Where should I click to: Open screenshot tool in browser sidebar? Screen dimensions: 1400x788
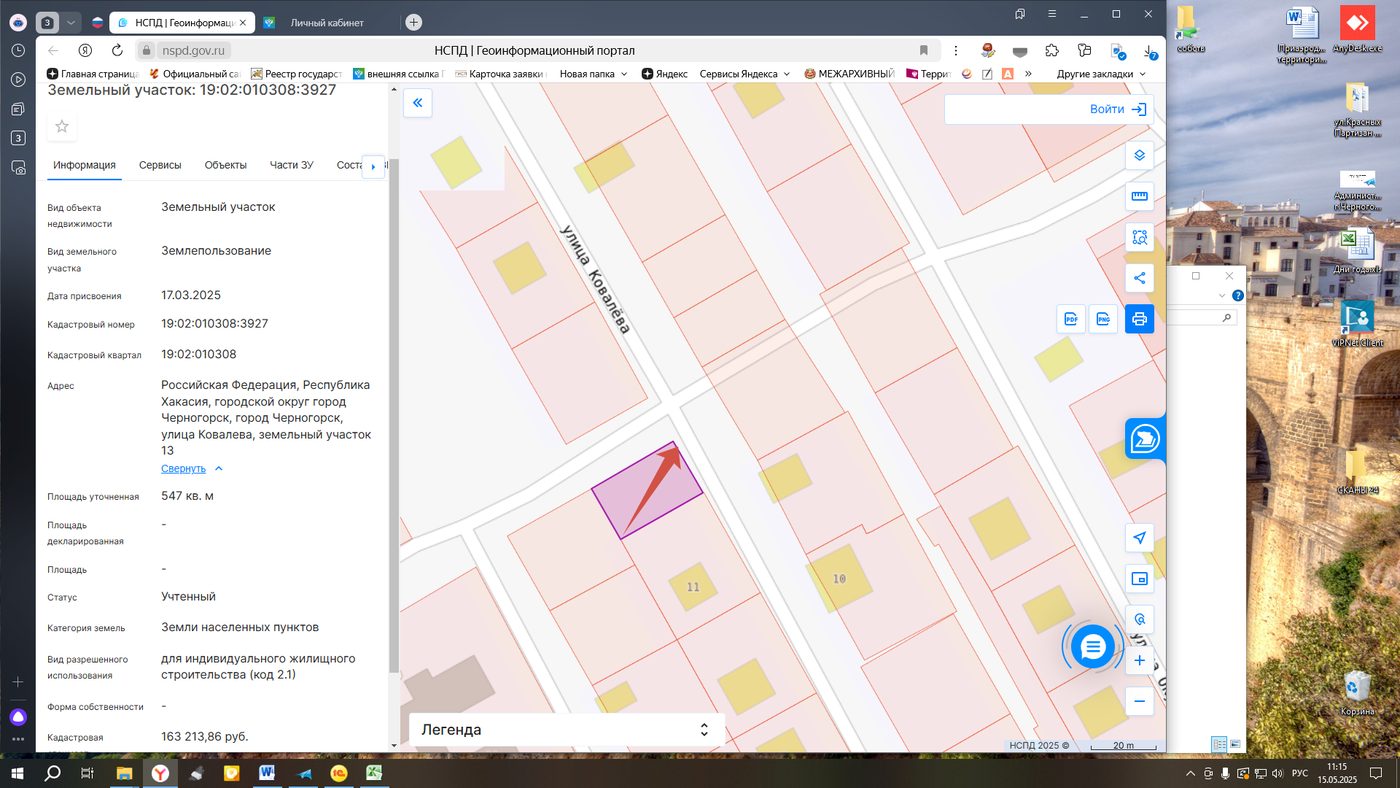point(18,168)
